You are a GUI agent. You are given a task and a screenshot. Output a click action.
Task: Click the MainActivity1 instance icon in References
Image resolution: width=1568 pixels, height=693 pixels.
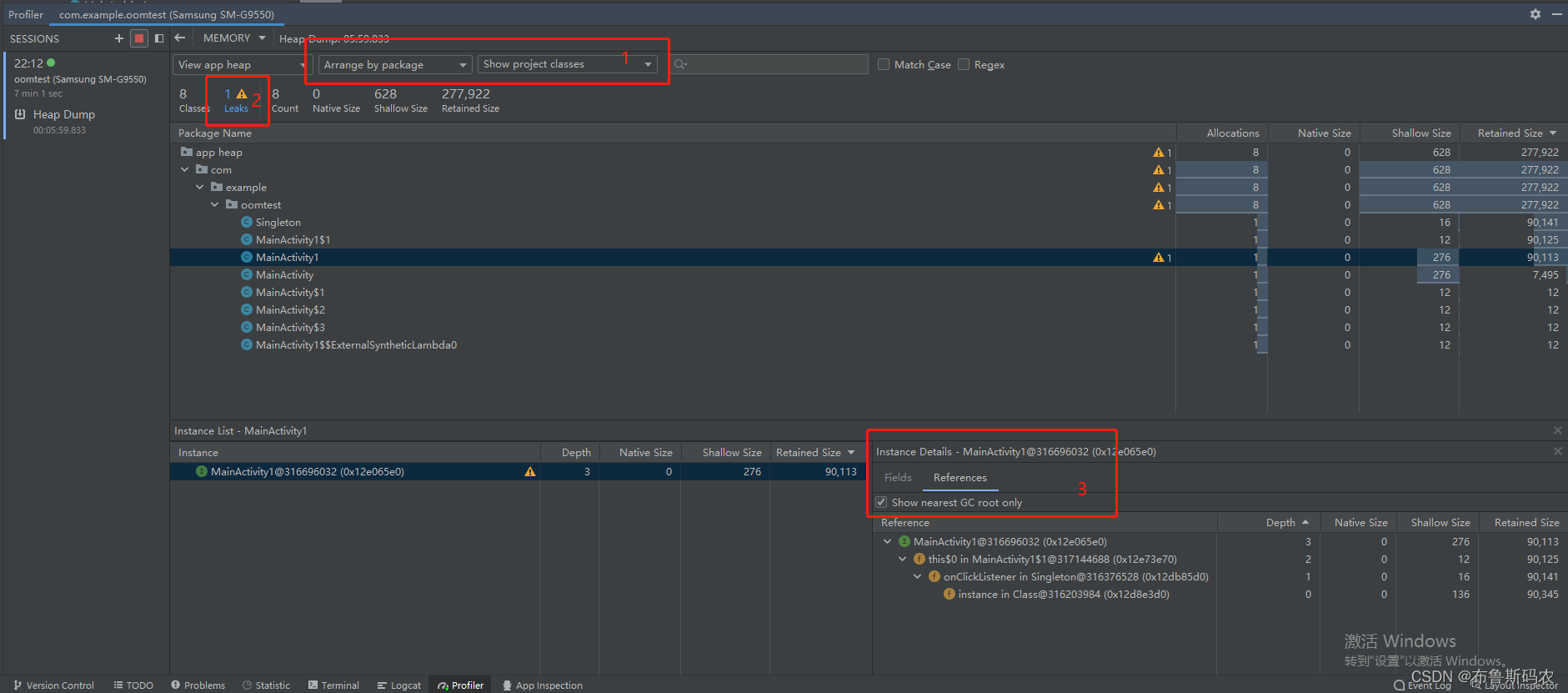pos(904,542)
